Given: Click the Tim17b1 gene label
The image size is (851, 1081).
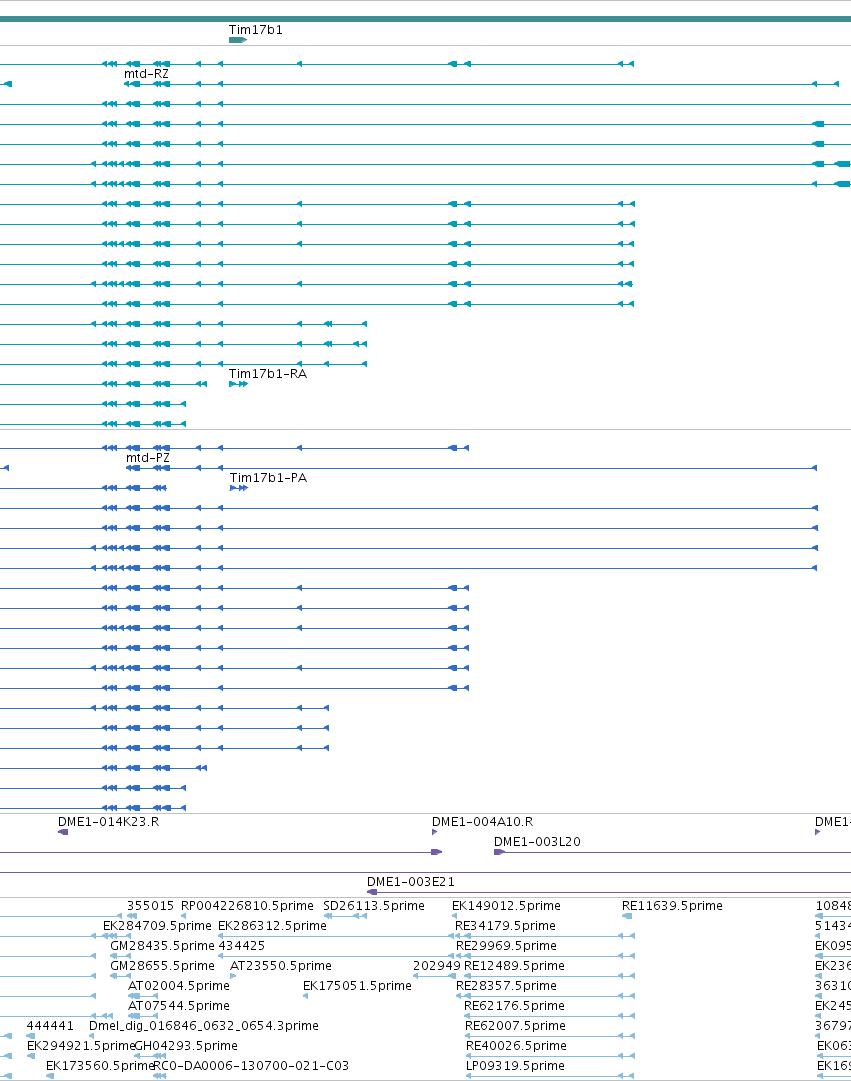Looking at the screenshot, I should click(x=255, y=30).
